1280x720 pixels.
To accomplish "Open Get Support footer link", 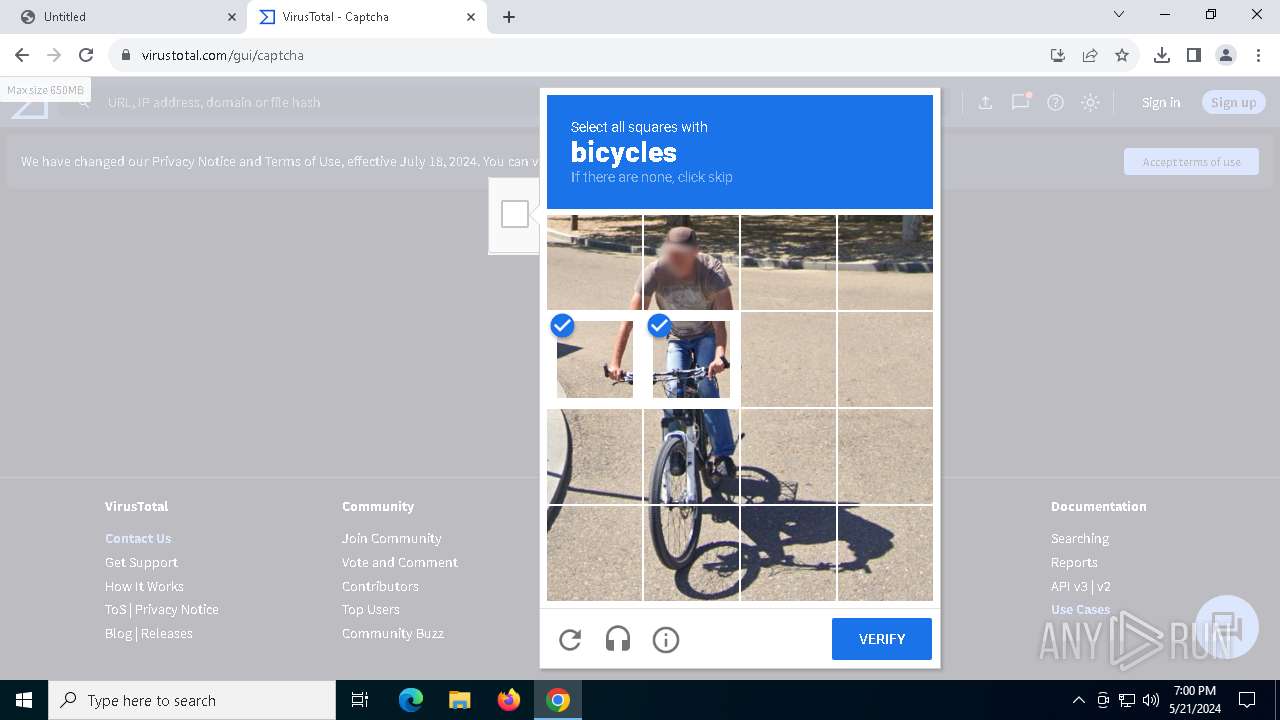I will click(x=141, y=562).
